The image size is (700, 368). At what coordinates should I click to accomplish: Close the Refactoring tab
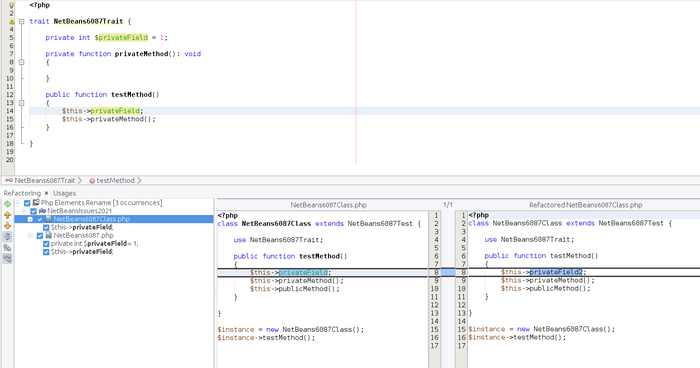(46, 193)
